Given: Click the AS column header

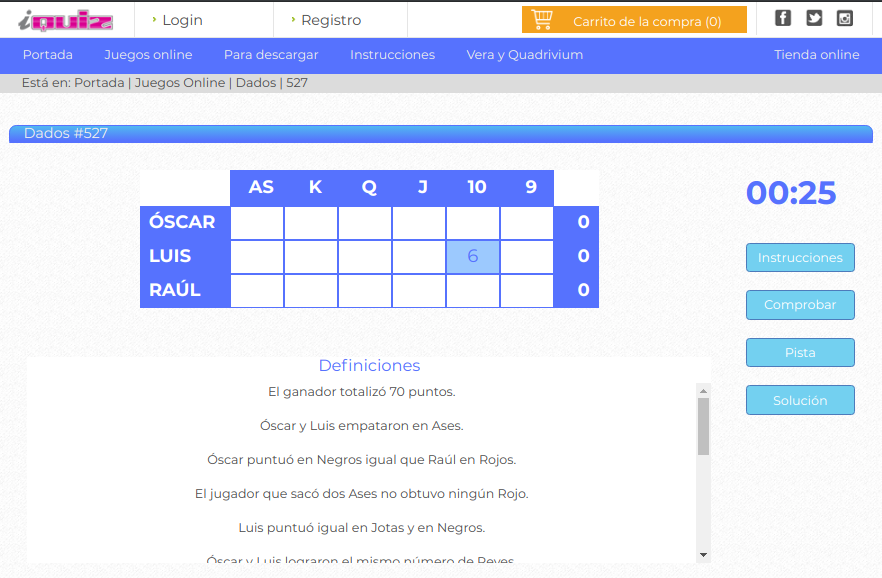Looking at the screenshot, I should (x=261, y=187).
